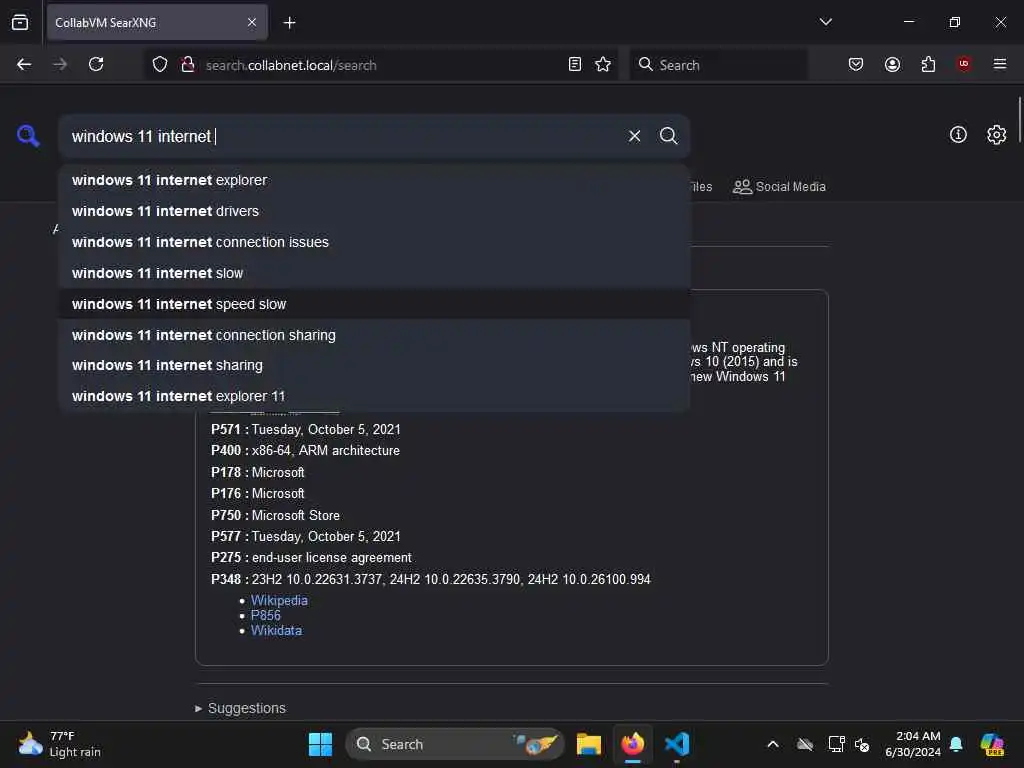This screenshot has height=768, width=1024.
Task: Go back to previous page
Action: coord(24,64)
